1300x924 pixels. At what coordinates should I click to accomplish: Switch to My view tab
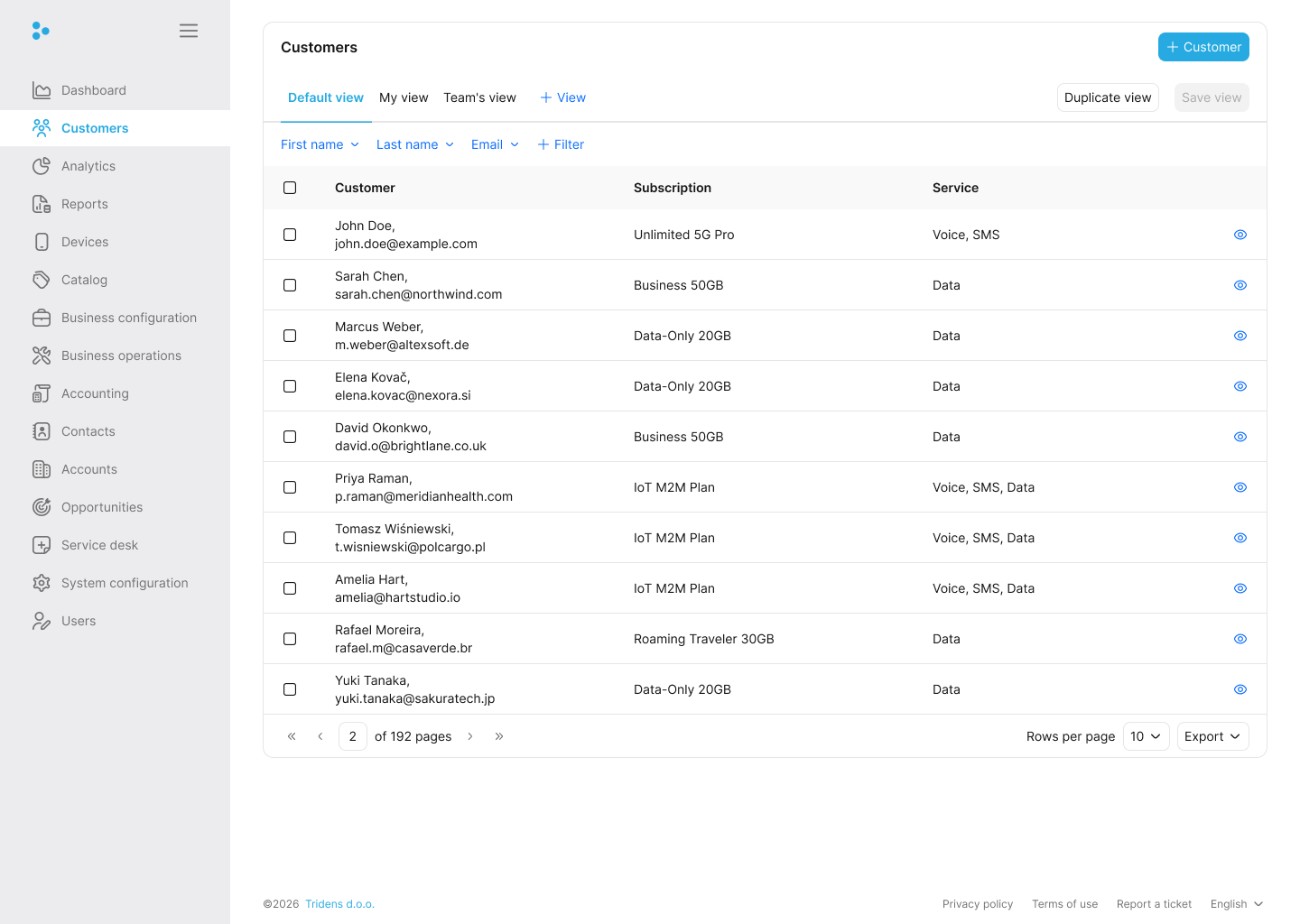pyautogui.click(x=404, y=97)
